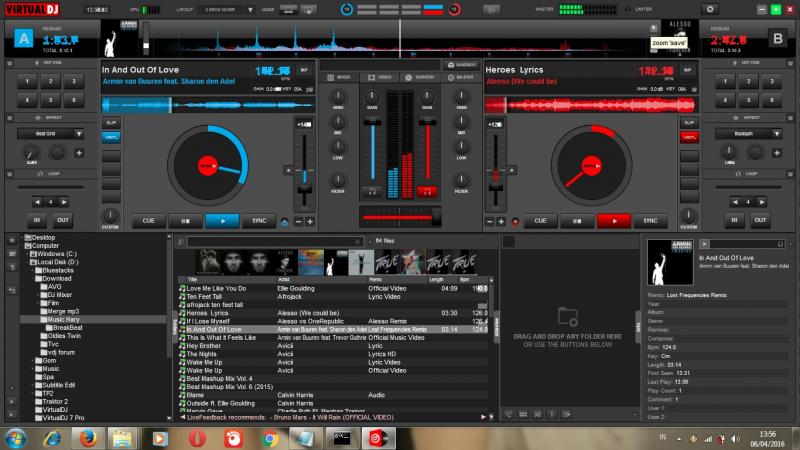Set loop IN point on deck A
This screenshot has height=450, width=800.
pyautogui.click(x=37, y=220)
